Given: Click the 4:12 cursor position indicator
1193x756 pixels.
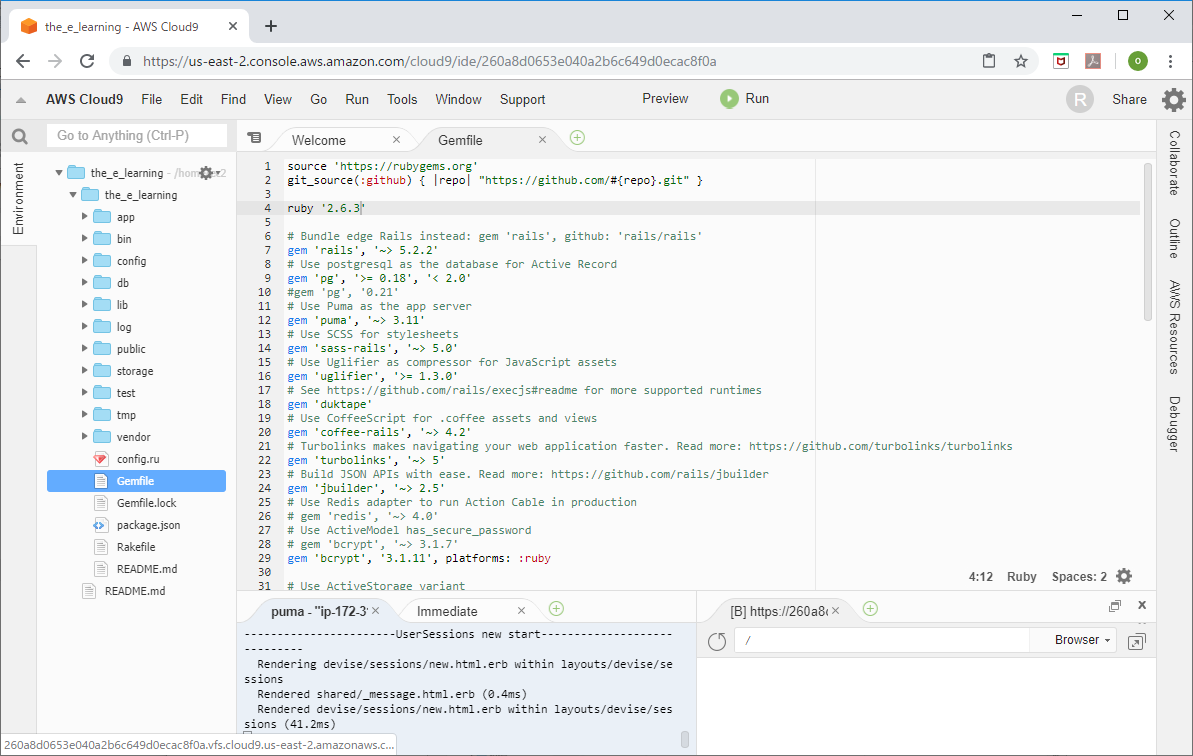Looking at the screenshot, I should pos(981,577).
